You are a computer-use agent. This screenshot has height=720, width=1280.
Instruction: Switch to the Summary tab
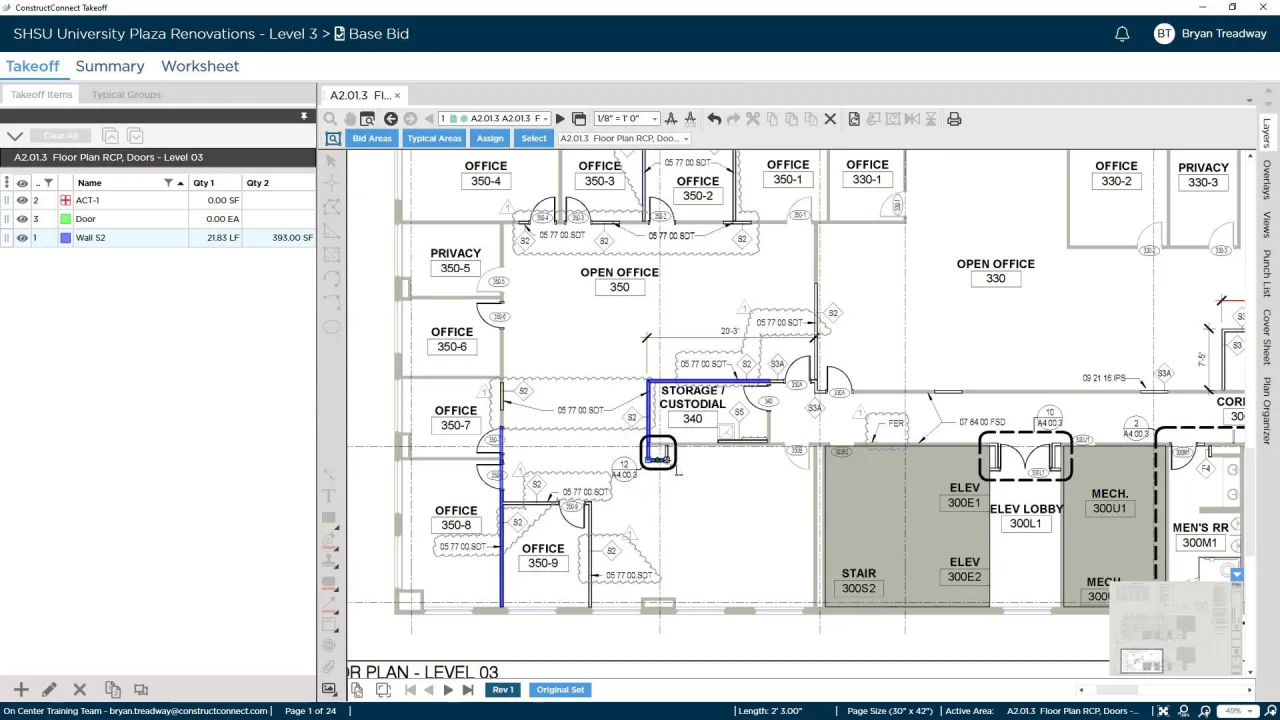[x=110, y=66]
